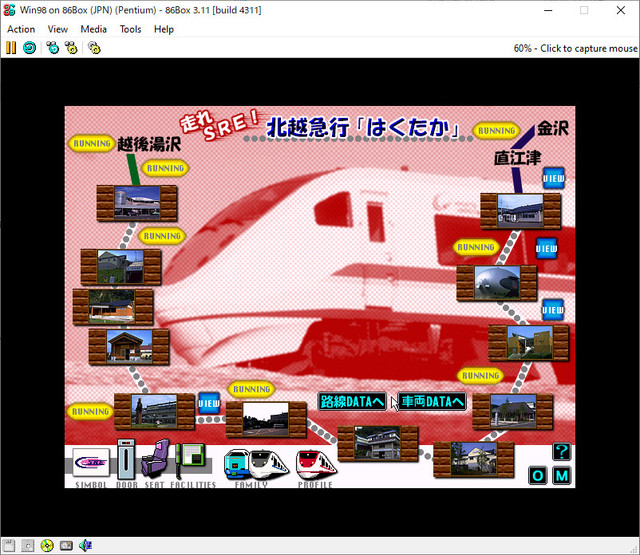Open the statue station thumbnail
This screenshot has height=555, width=640.
(x=154, y=411)
